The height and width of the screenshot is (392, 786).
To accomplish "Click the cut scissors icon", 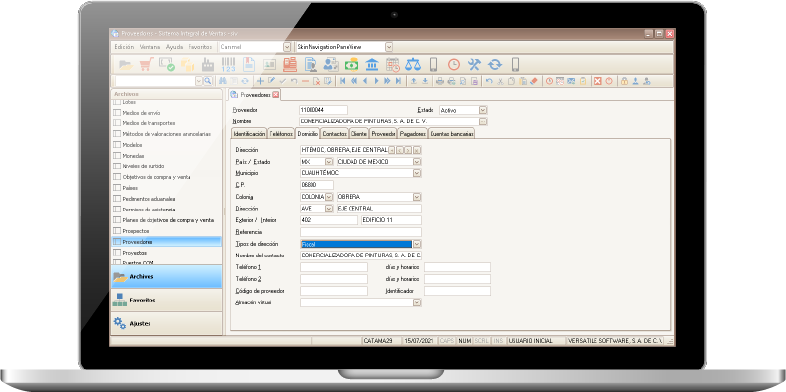I will [500, 81].
